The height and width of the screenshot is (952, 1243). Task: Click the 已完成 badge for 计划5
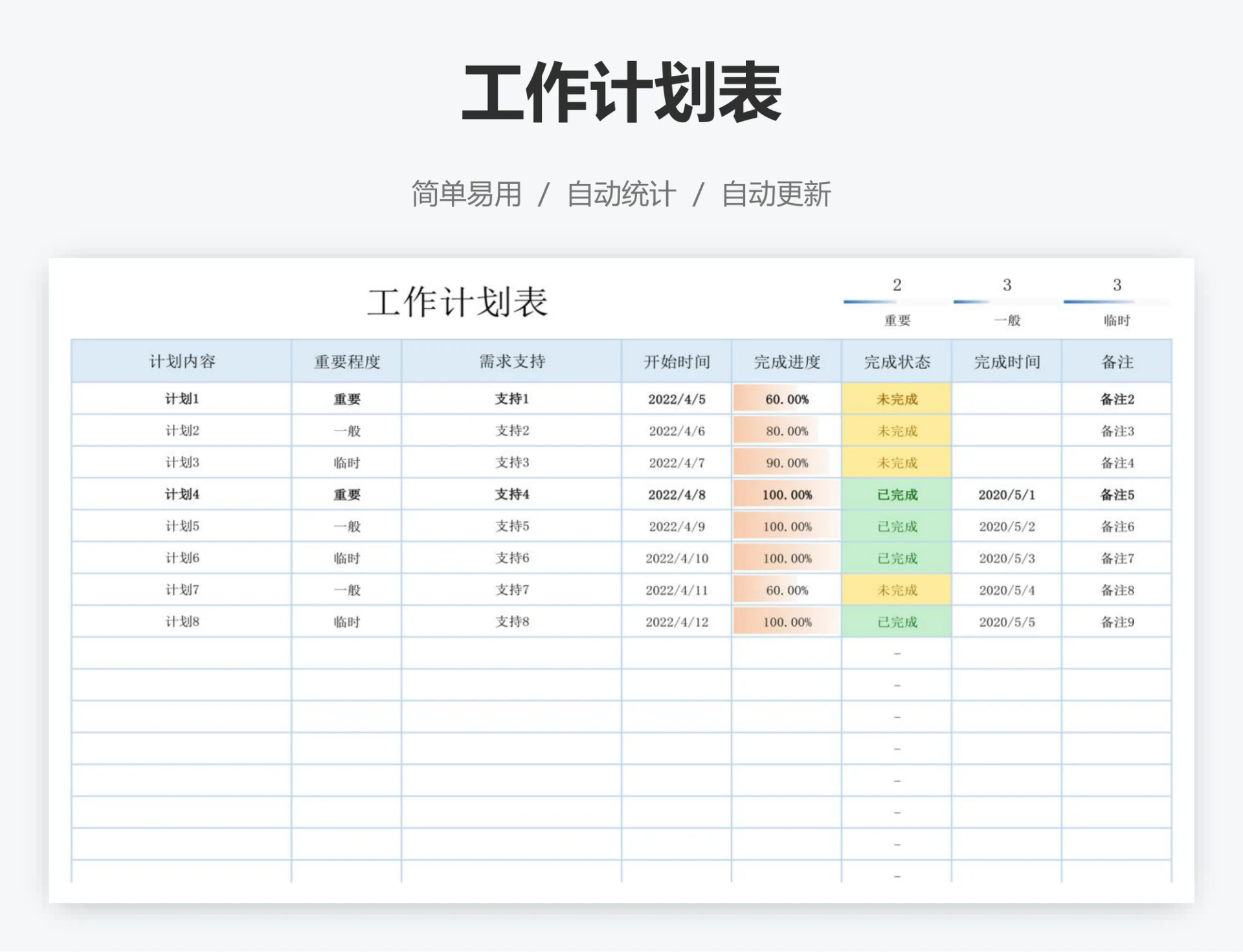tap(897, 526)
